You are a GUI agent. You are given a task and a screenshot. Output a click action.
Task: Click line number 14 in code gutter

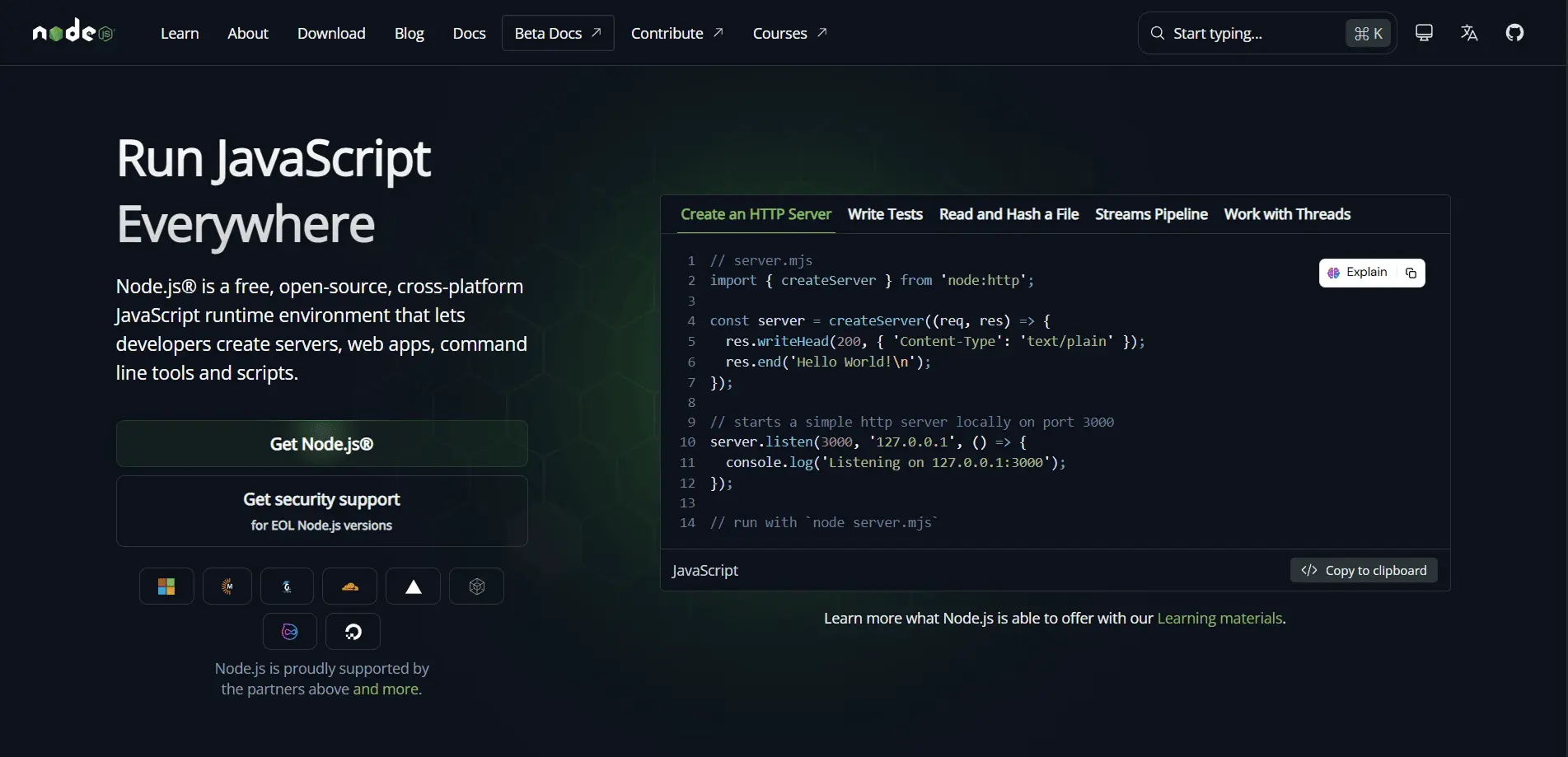point(687,522)
